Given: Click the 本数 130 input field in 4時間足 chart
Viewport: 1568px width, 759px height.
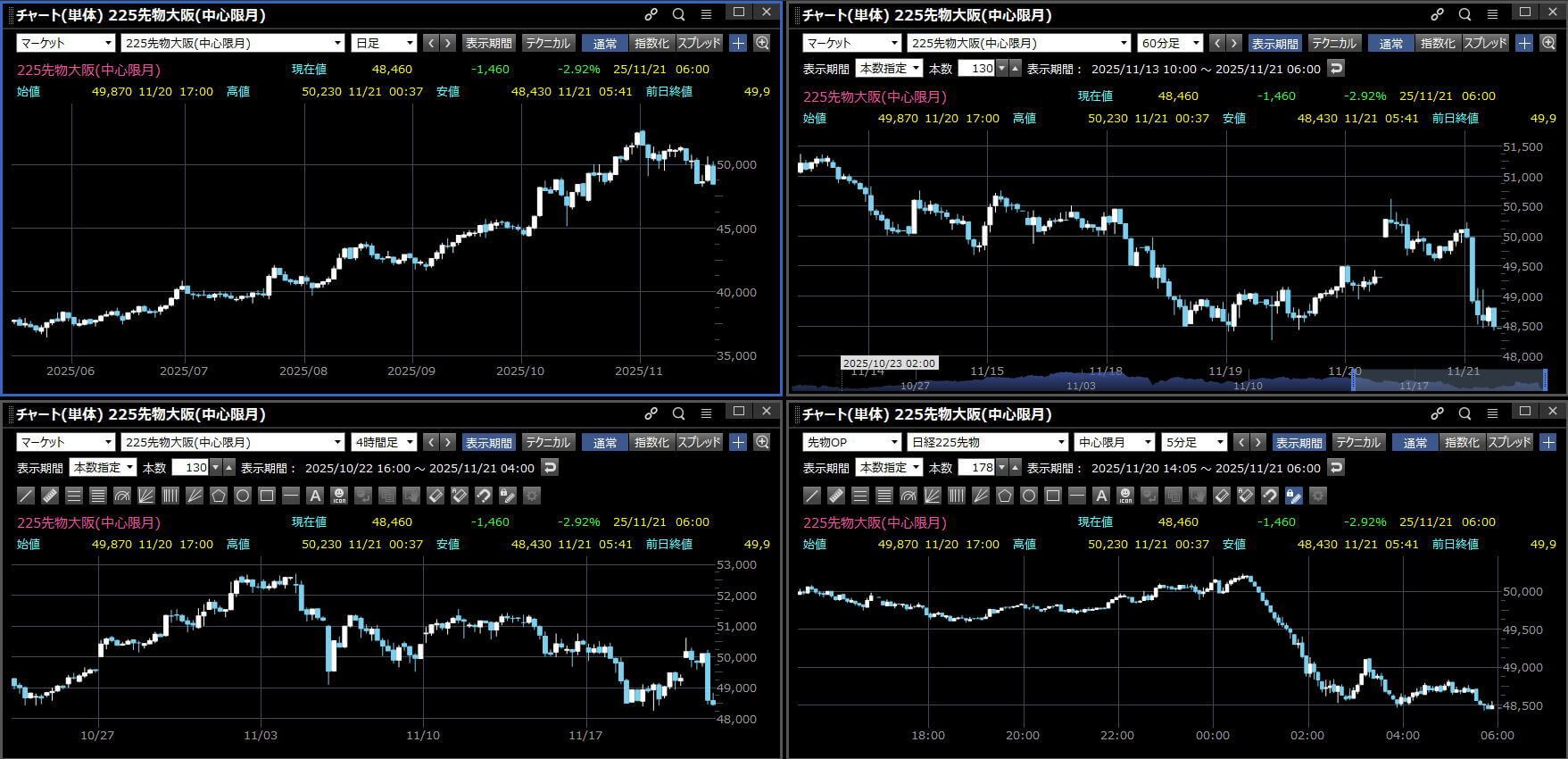Looking at the screenshot, I should (x=190, y=468).
